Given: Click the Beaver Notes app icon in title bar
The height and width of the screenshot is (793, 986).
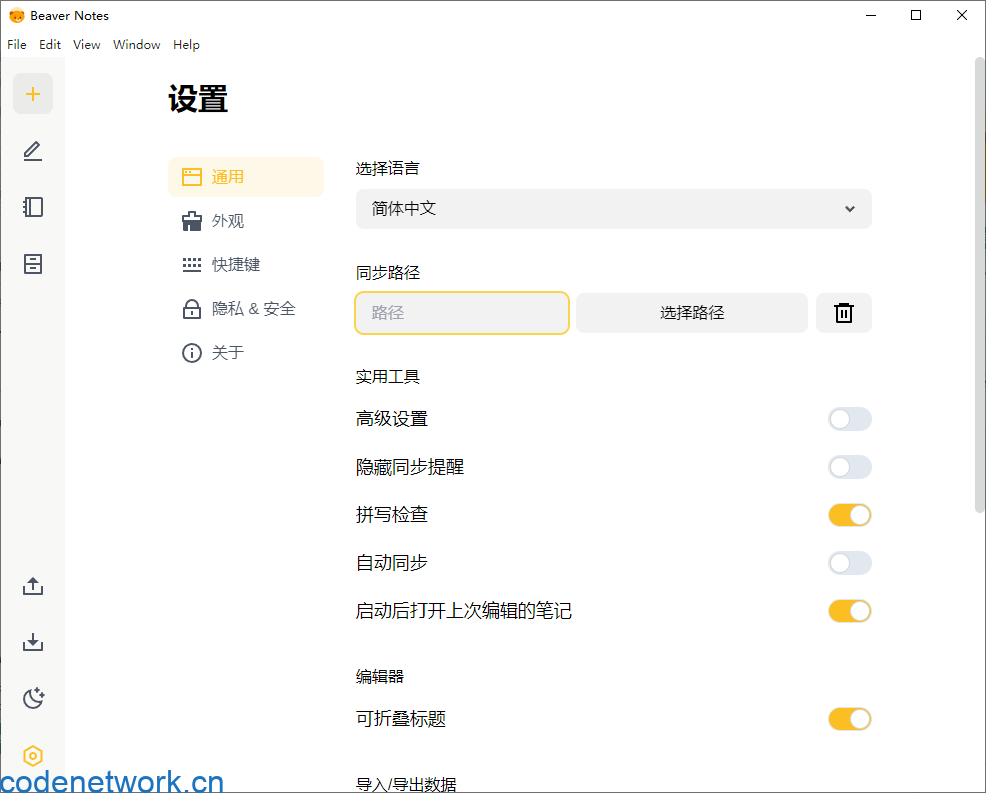Looking at the screenshot, I should click(16, 16).
